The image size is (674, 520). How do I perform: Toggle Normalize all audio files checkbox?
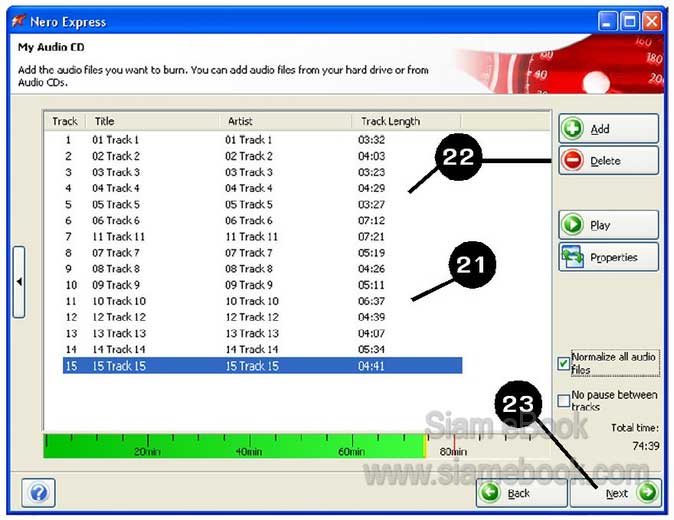(x=564, y=364)
